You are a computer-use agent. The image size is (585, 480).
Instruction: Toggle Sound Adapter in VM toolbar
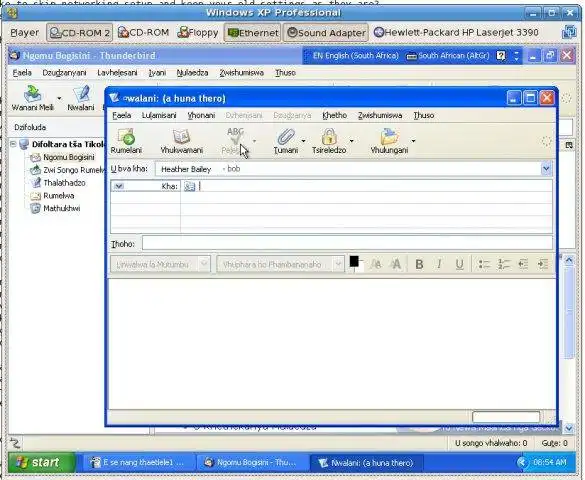tap(326, 33)
